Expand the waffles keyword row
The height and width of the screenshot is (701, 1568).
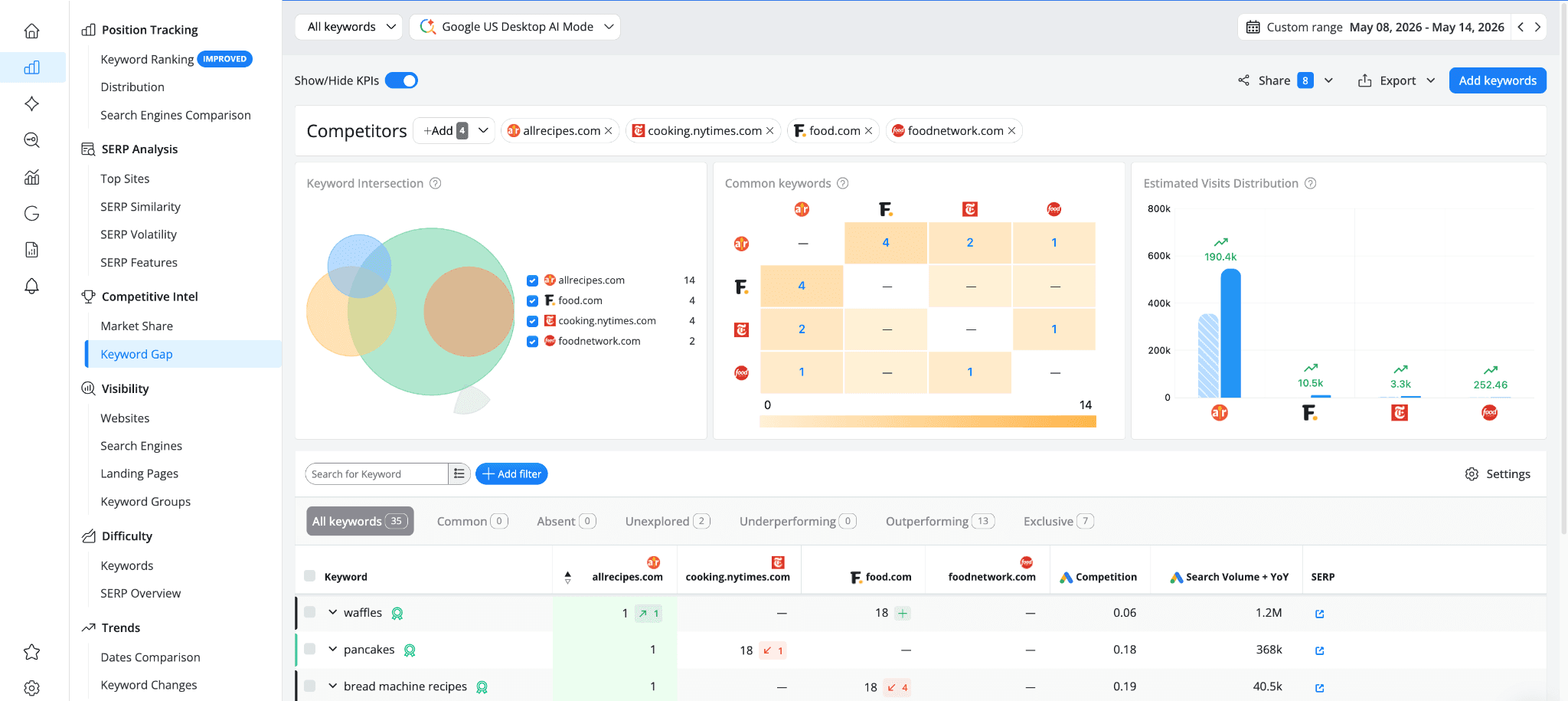(x=332, y=612)
